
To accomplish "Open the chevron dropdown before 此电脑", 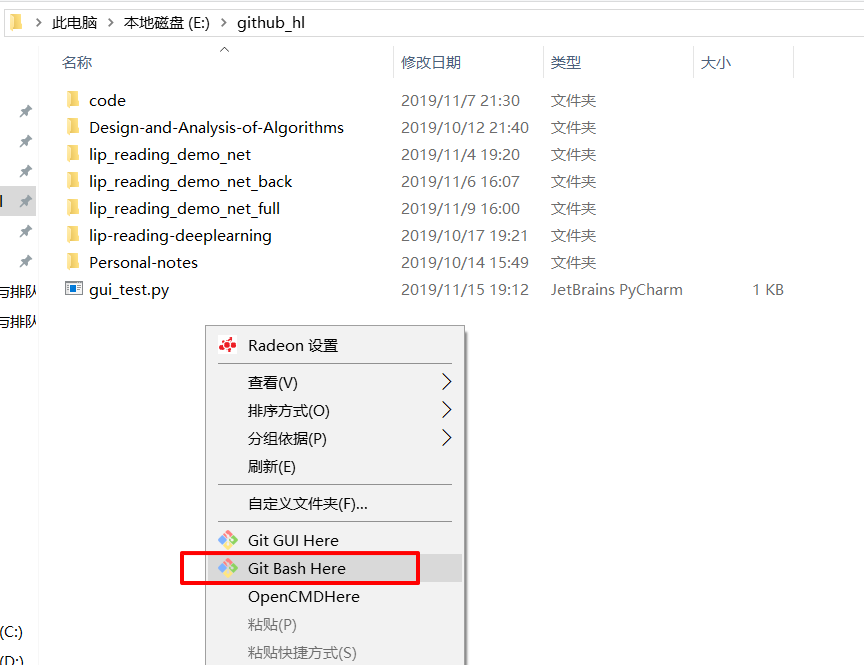I will click(39, 23).
